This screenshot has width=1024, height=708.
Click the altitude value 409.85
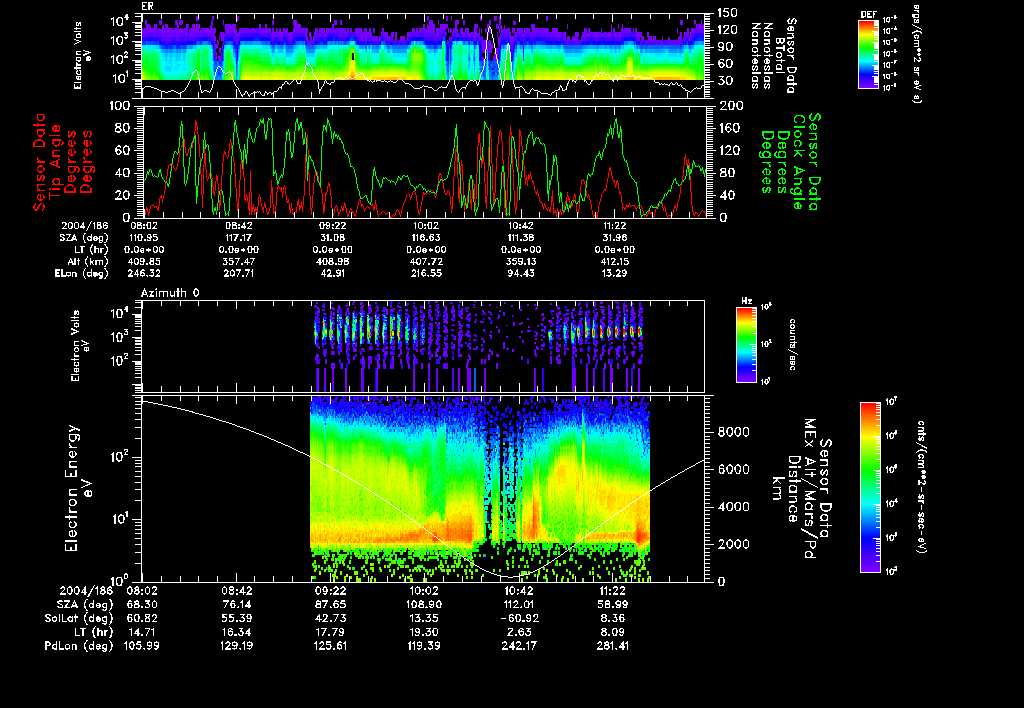click(144, 262)
